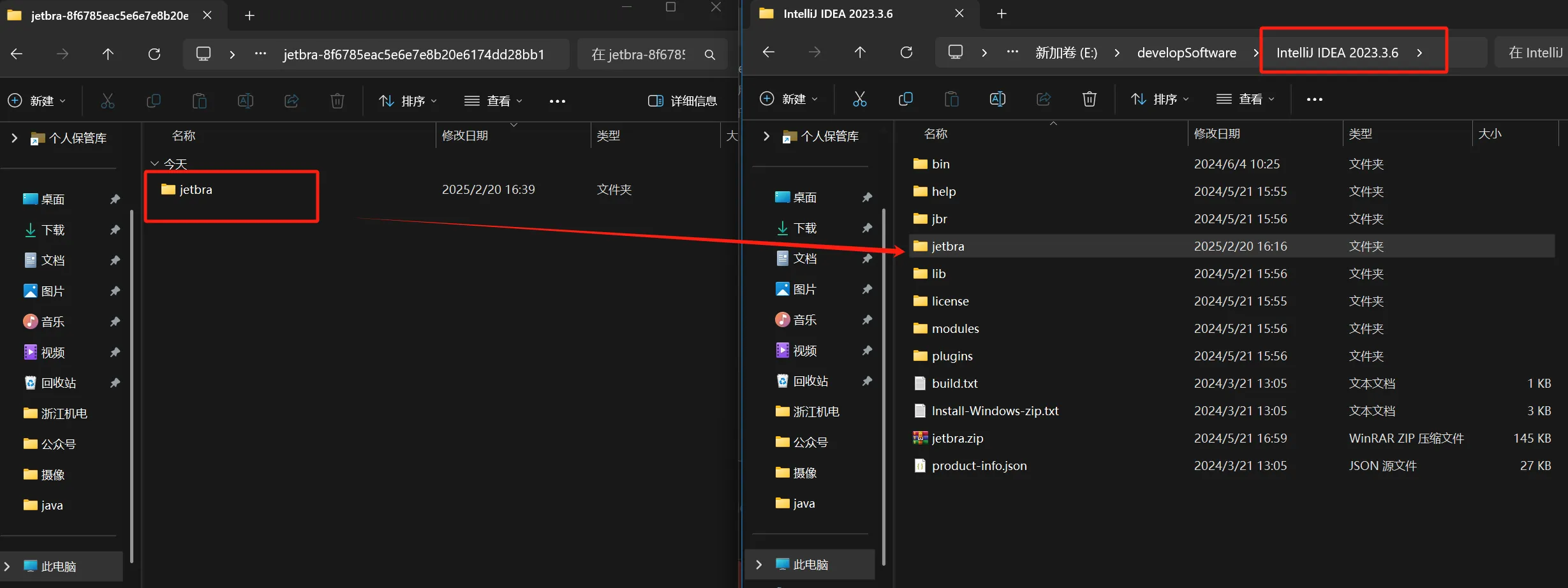Go up one level in IntelliJ IDEA window
This screenshot has height=588, width=1568.
click(x=860, y=52)
